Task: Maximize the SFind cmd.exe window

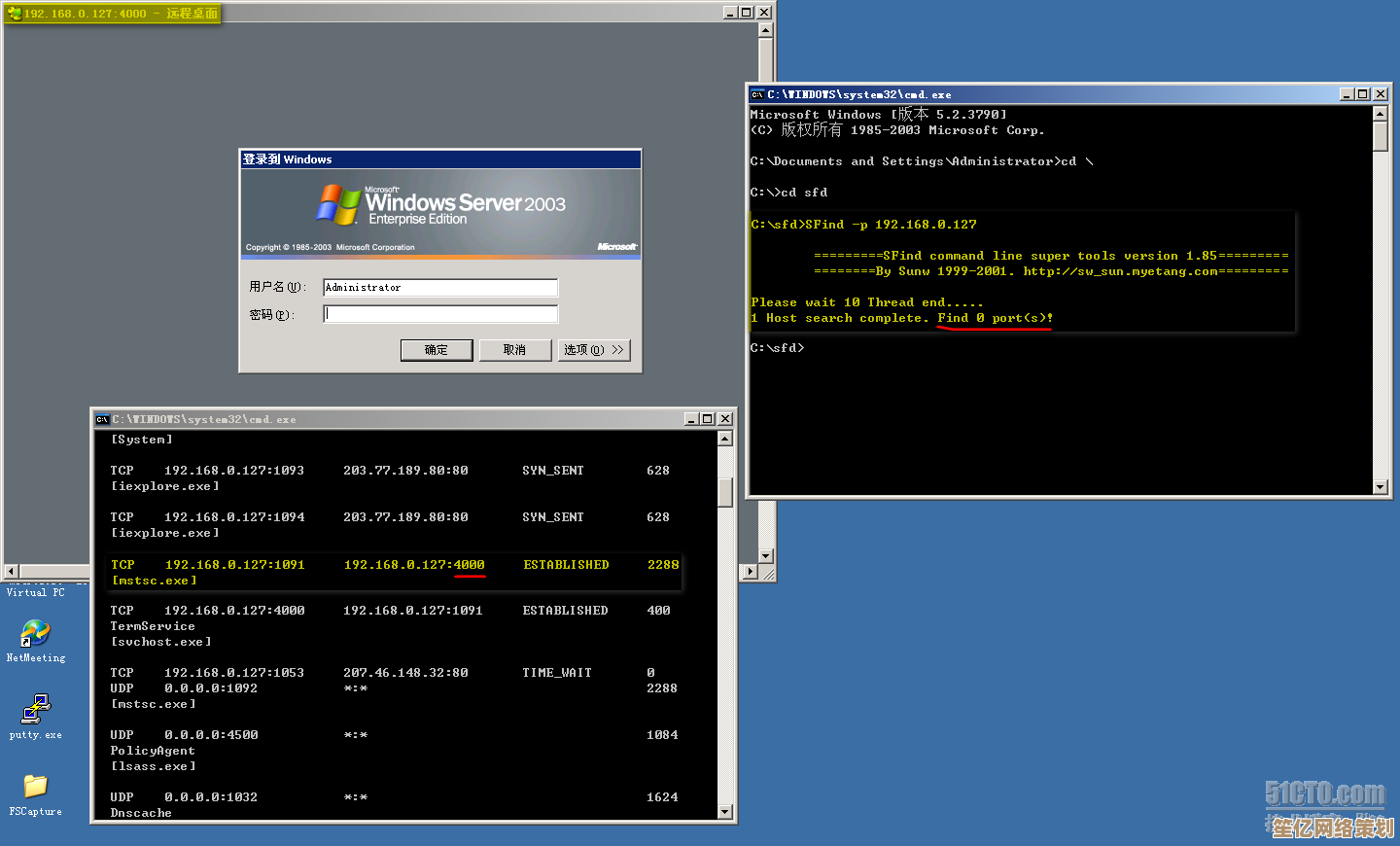Action: click(1363, 94)
